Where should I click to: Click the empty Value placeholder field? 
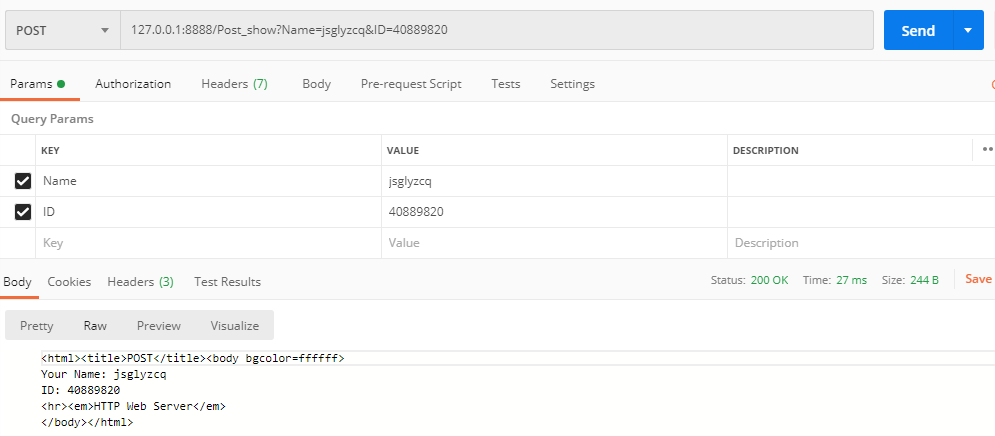(x=554, y=243)
